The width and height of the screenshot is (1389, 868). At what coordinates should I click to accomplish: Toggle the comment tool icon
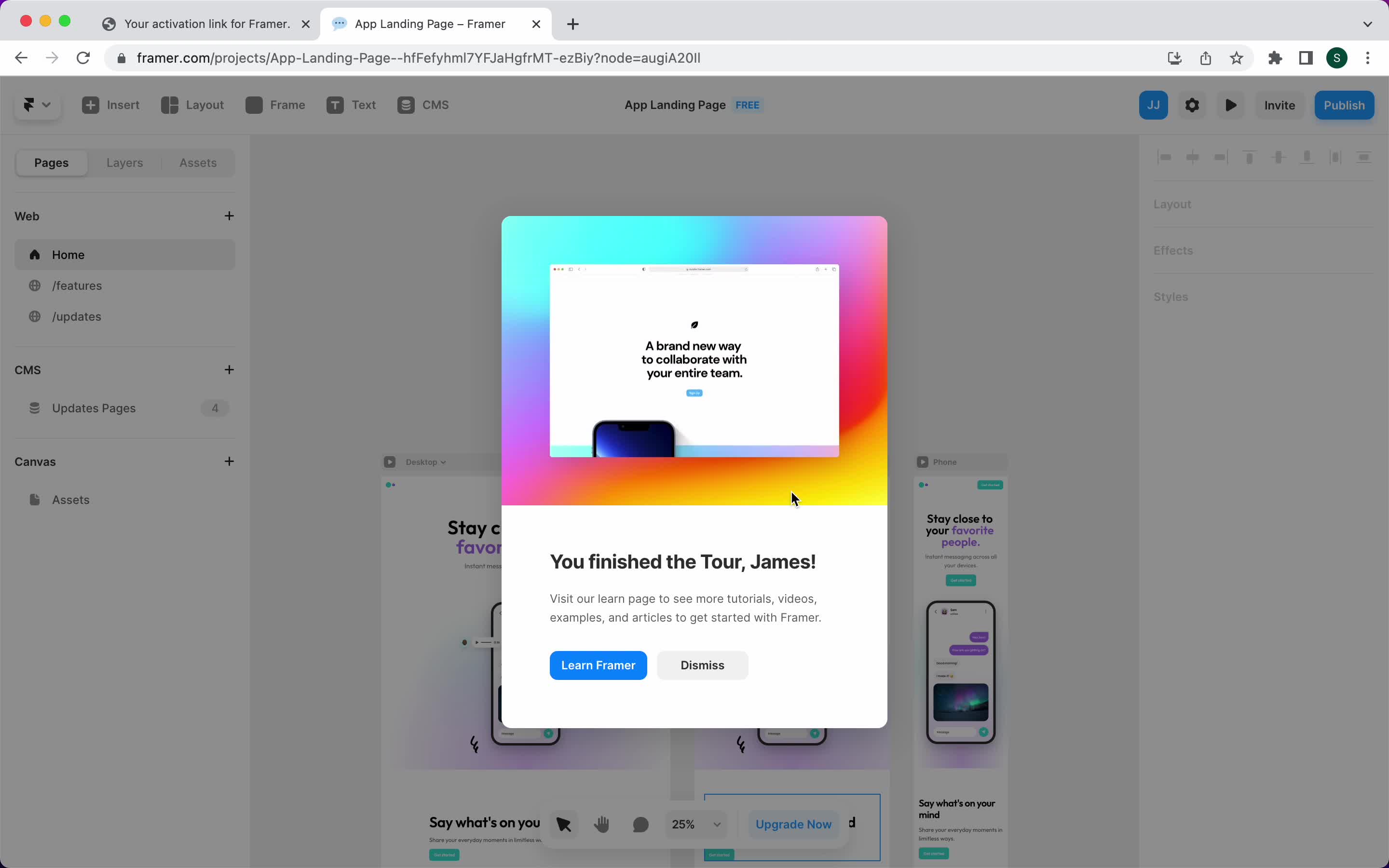point(640,824)
